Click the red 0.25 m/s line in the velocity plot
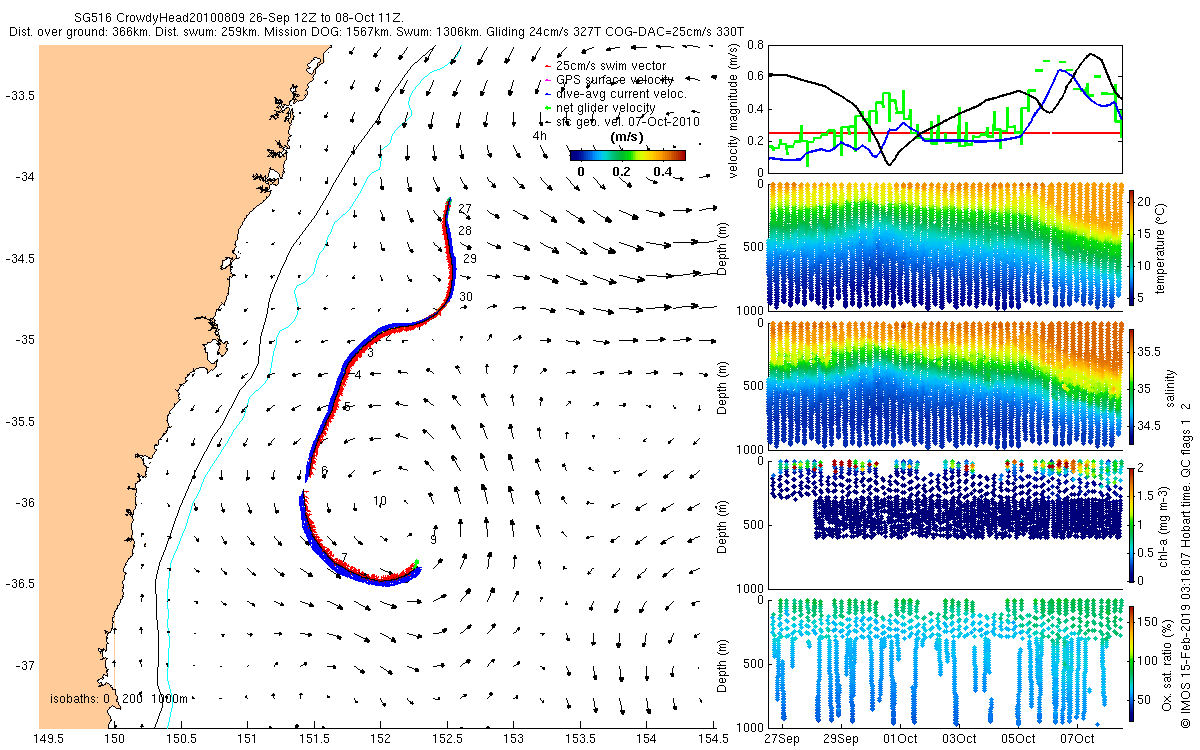 [945, 132]
